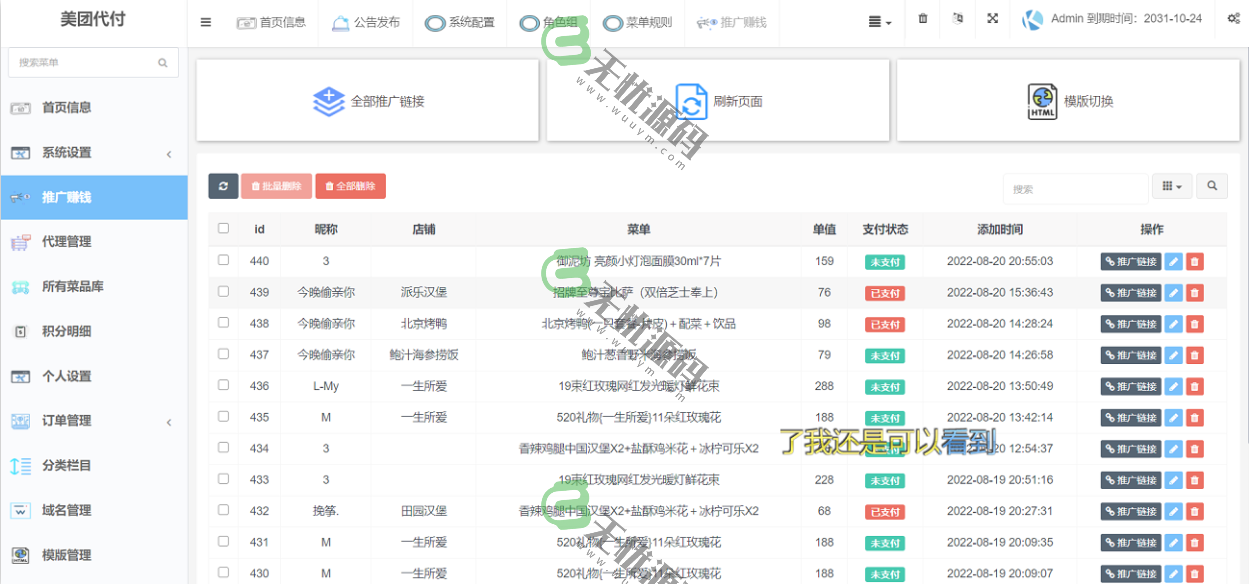Enter fullscreen via the expand arrows icon
This screenshot has height=584, width=1249.
click(x=992, y=18)
